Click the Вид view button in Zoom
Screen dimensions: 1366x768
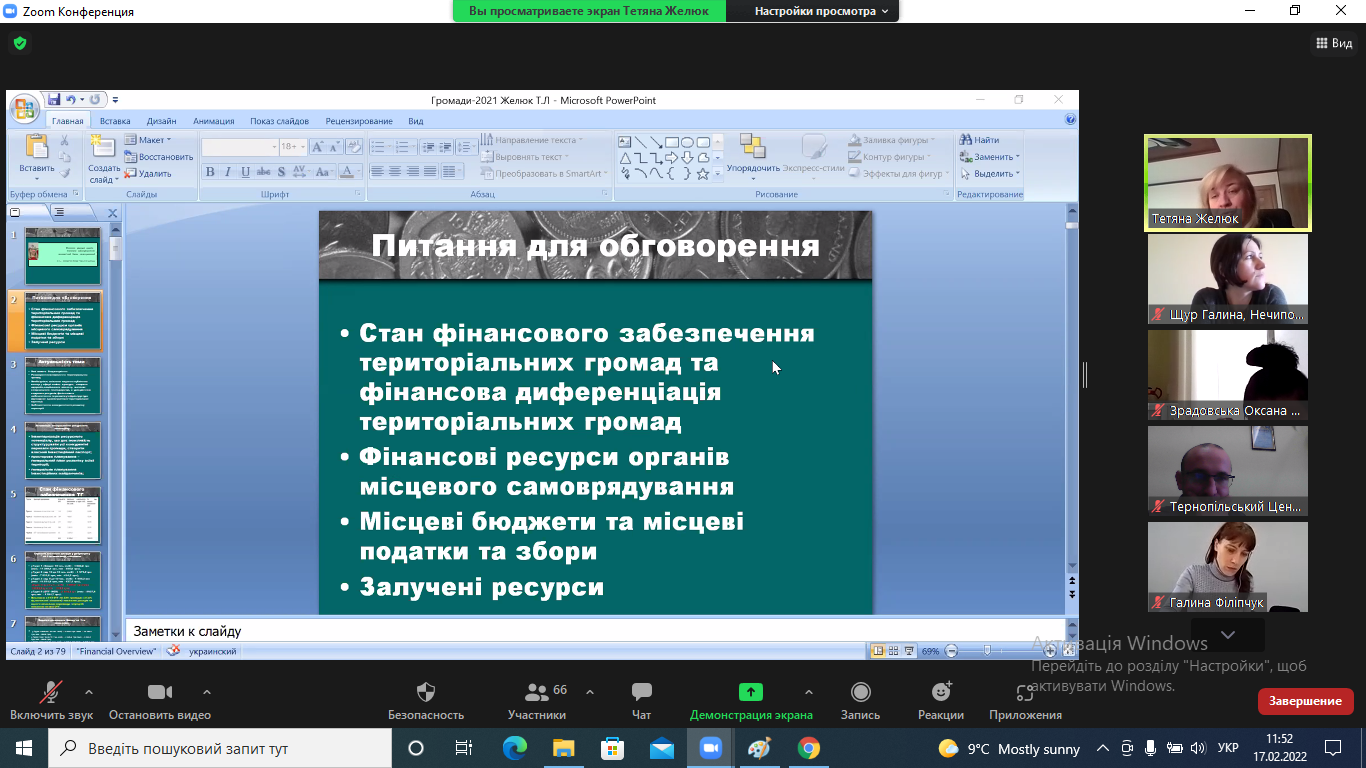[x=1334, y=43]
